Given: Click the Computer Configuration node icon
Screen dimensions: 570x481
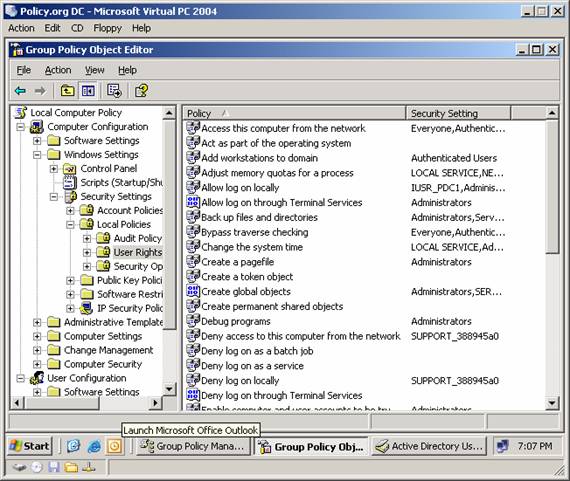Looking at the screenshot, I should tap(37, 127).
